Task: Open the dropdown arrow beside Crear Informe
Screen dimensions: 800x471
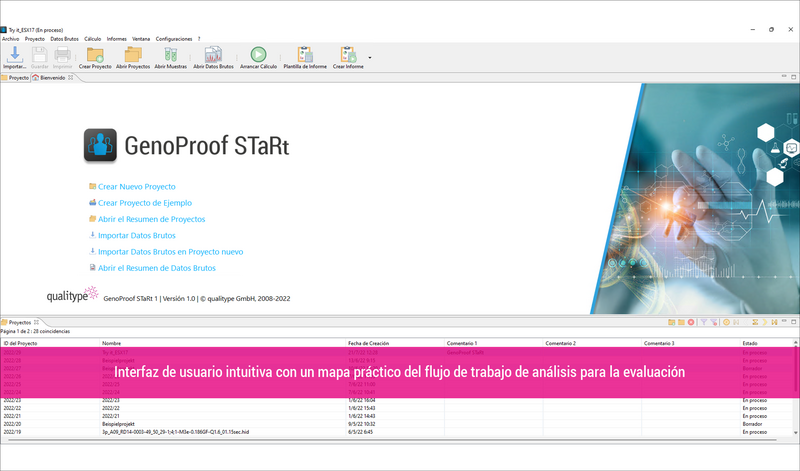Action: (x=370, y=58)
